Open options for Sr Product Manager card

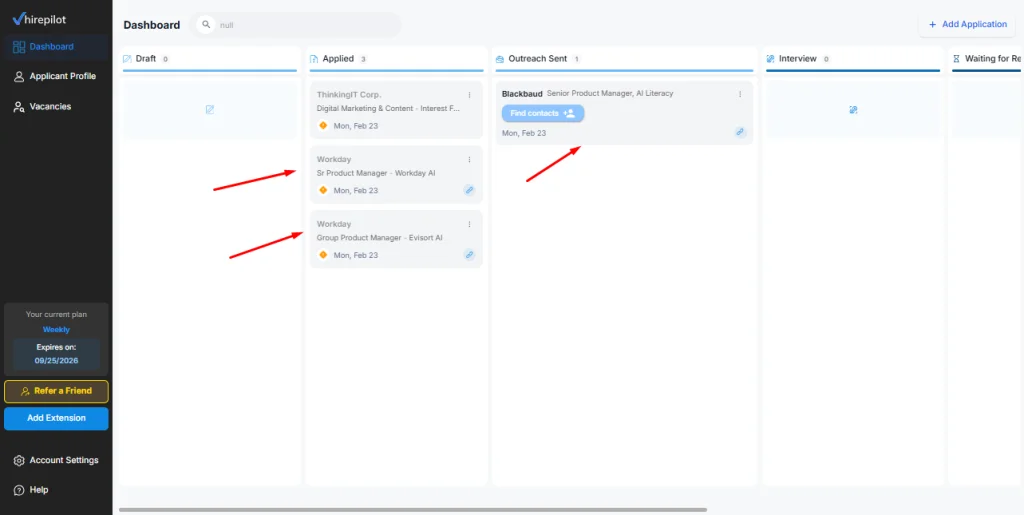tap(469, 160)
